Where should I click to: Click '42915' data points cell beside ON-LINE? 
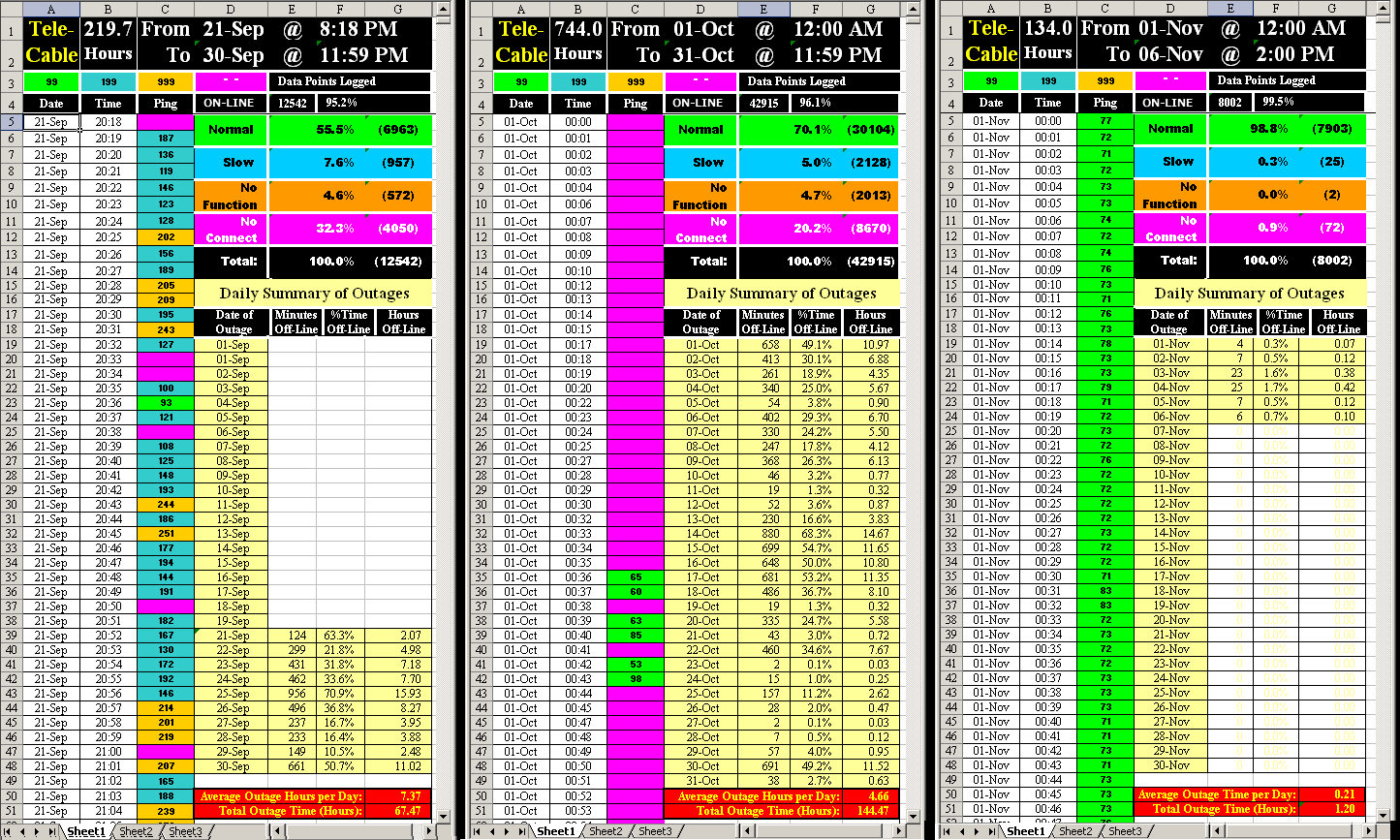(765, 103)
